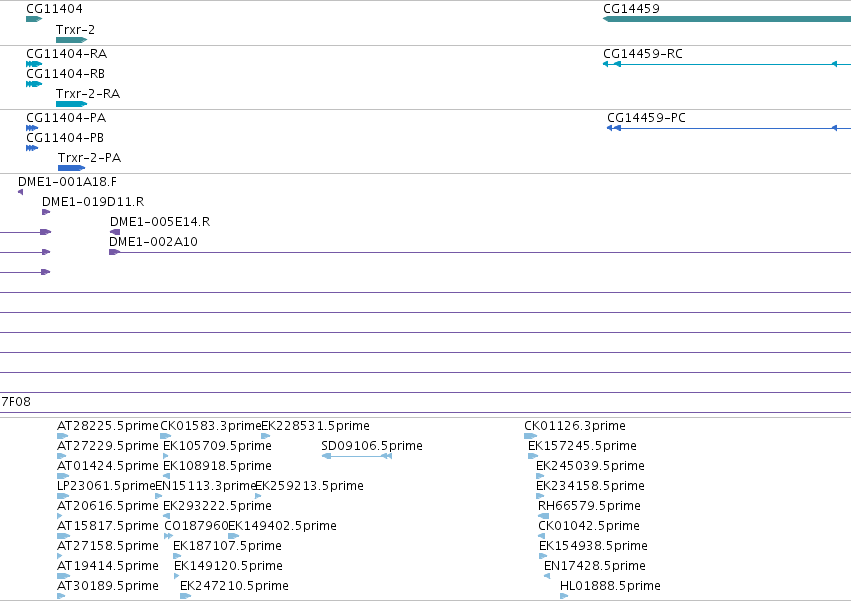Click EST LP23061.5prime
Screen dimensions: 851x601
pos(106,486)
